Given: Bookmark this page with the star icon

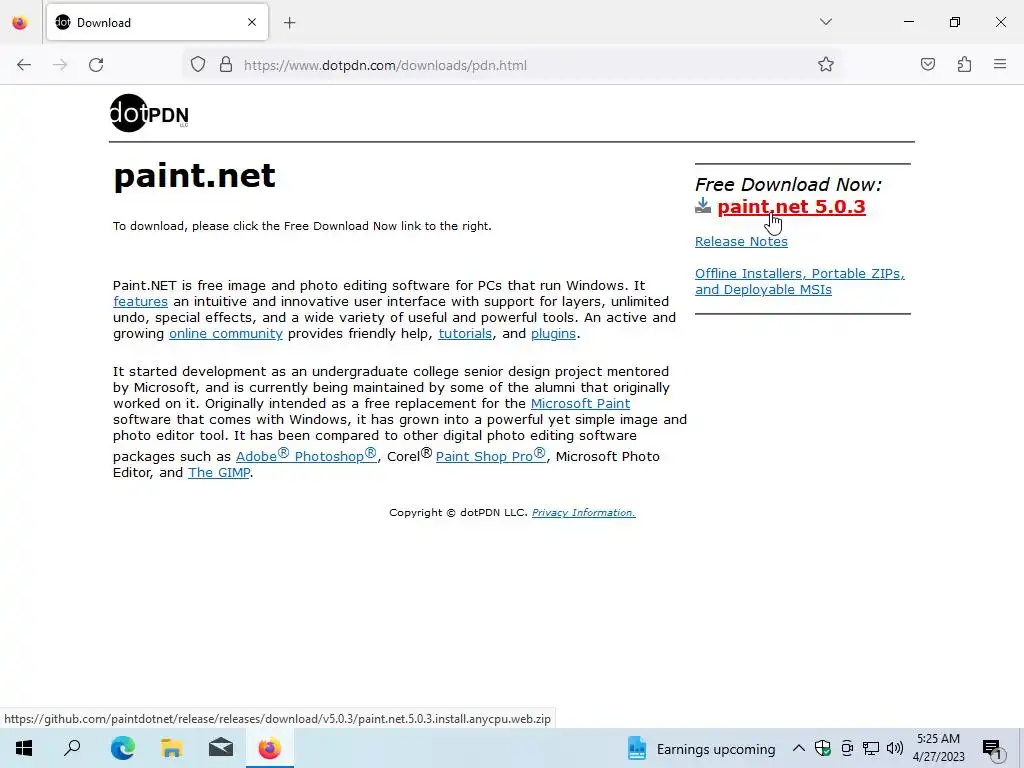Looking at the screenshot, I should [x=825, y=64].
